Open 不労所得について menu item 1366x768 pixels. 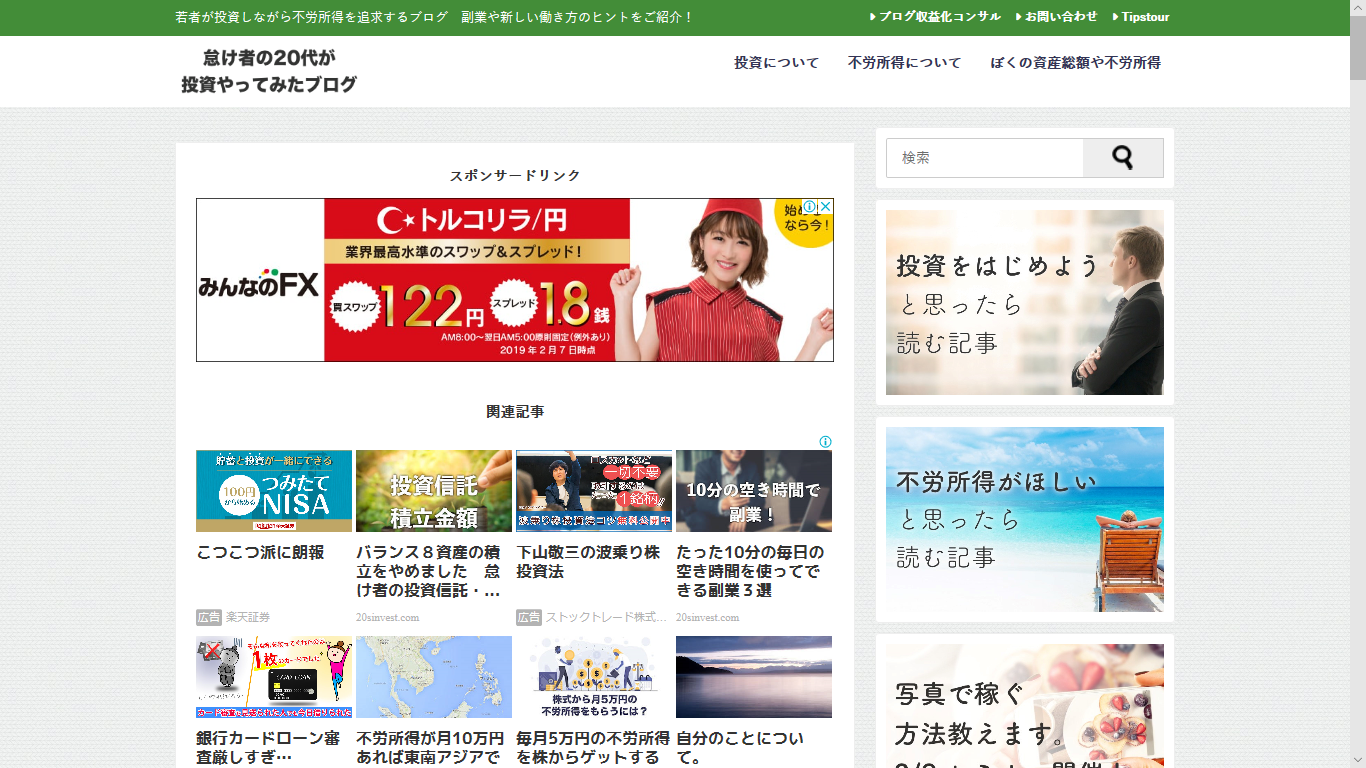[904, 63]
